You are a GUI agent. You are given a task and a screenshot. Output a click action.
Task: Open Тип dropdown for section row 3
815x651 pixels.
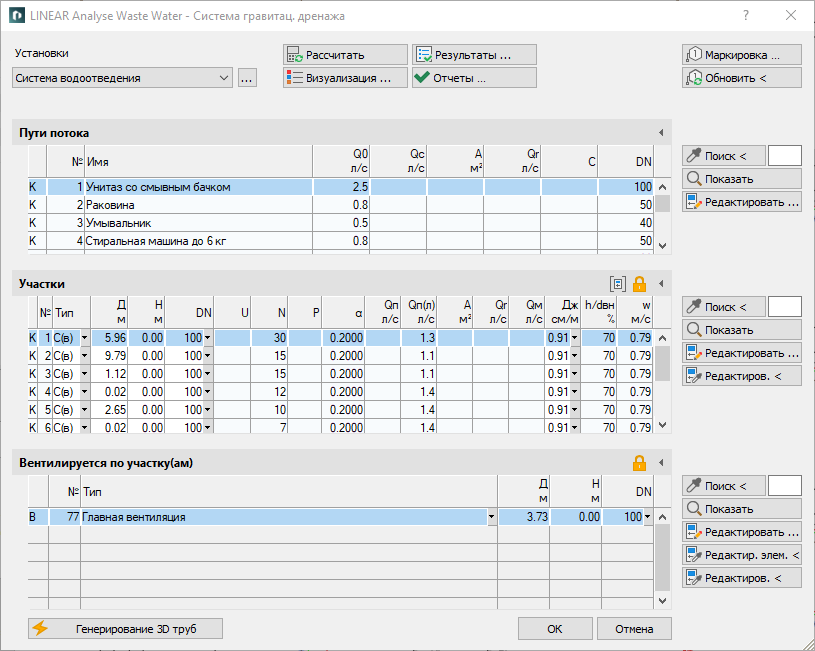[85, 374]
